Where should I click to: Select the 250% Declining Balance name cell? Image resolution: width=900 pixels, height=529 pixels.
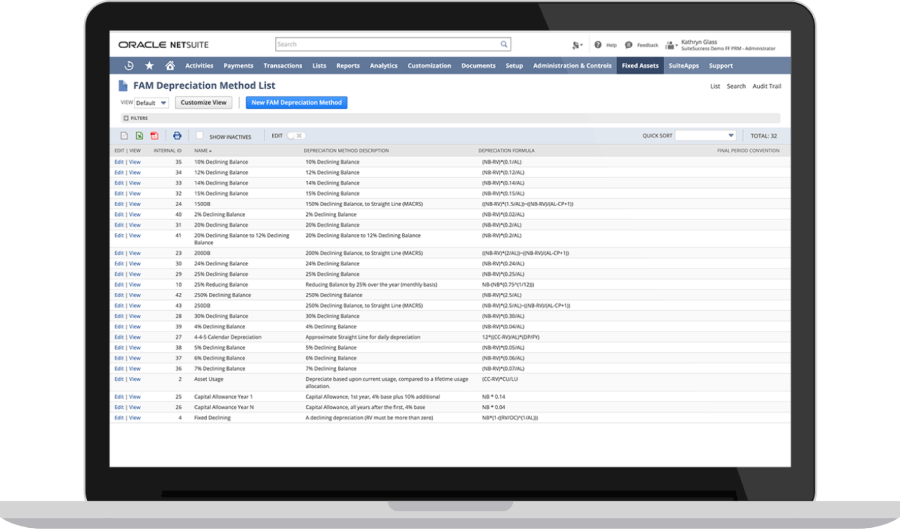click(222, 295)
